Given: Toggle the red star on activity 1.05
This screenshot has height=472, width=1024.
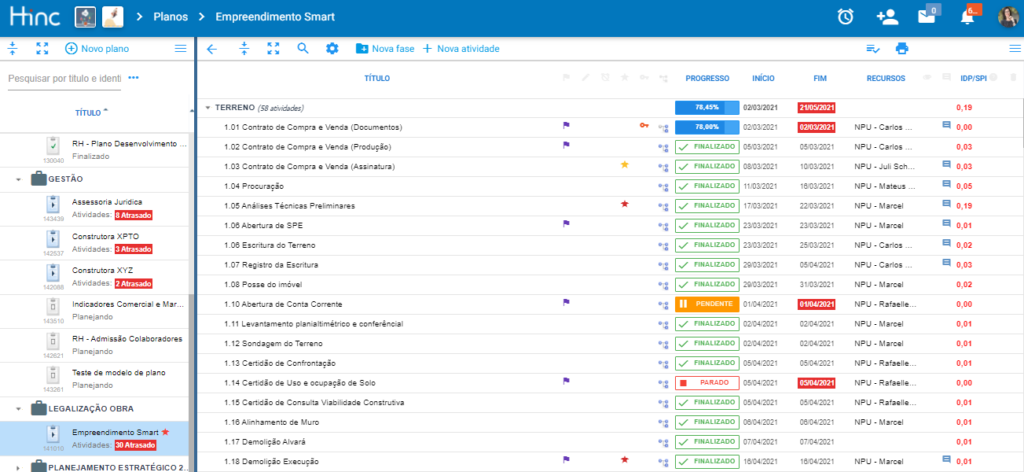Looking at the screenshot, I should 625,204.
